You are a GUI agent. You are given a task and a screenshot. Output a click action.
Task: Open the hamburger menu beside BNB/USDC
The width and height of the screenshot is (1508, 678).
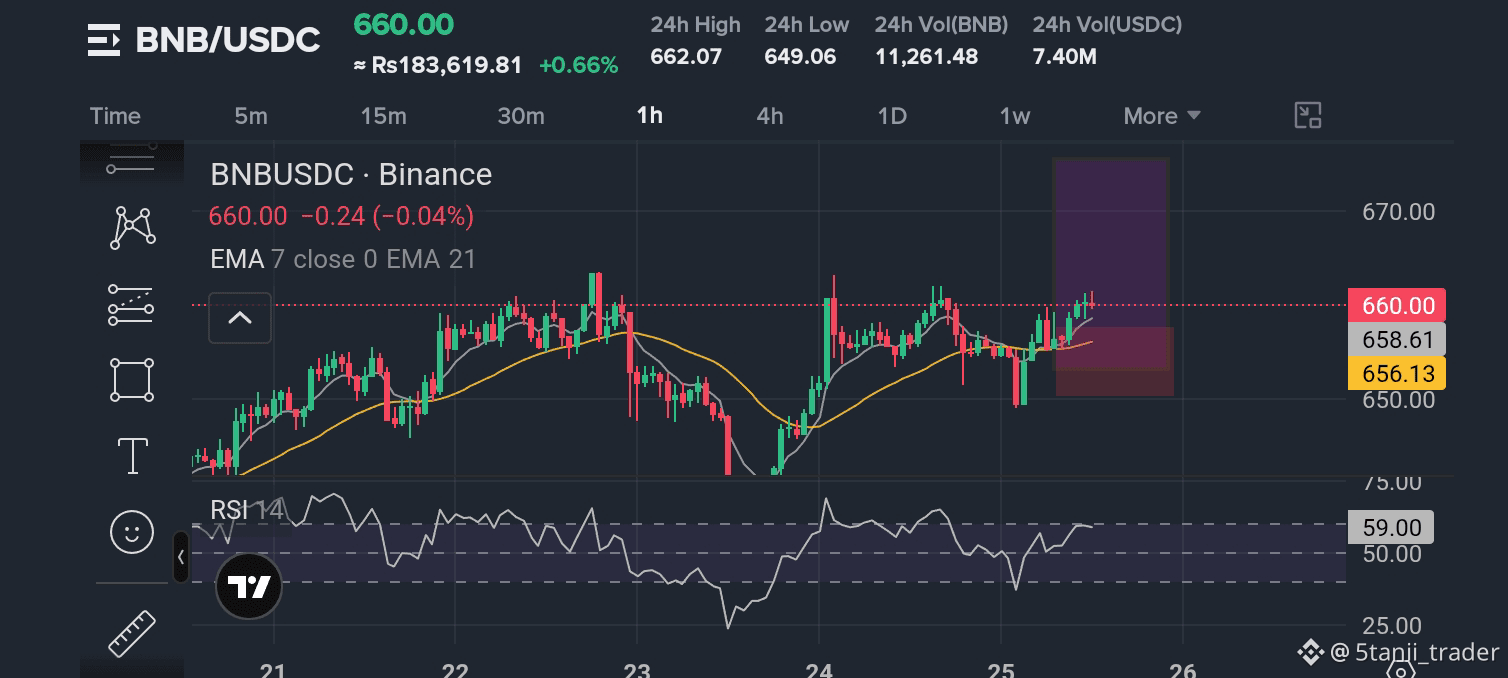tap(104, 40)
